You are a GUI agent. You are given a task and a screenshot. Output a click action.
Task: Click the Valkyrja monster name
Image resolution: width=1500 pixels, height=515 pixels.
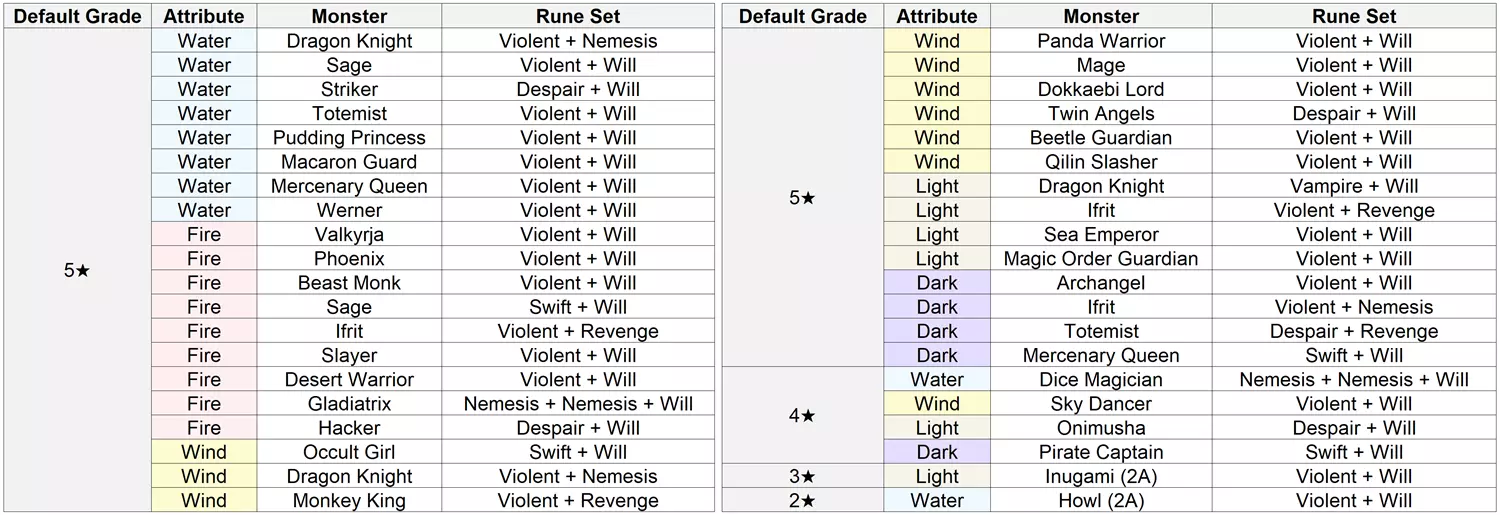click(x=349, y=235)
